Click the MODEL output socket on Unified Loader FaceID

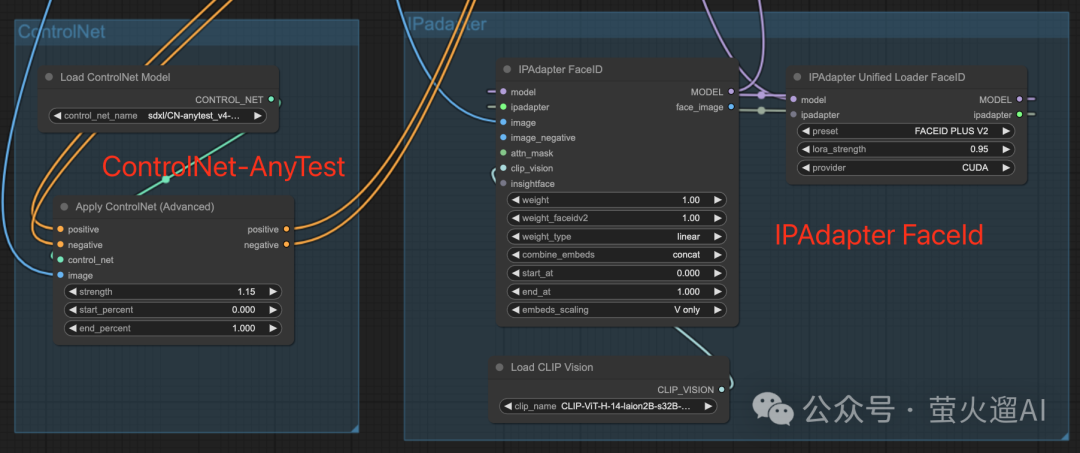pos(1019,99)
